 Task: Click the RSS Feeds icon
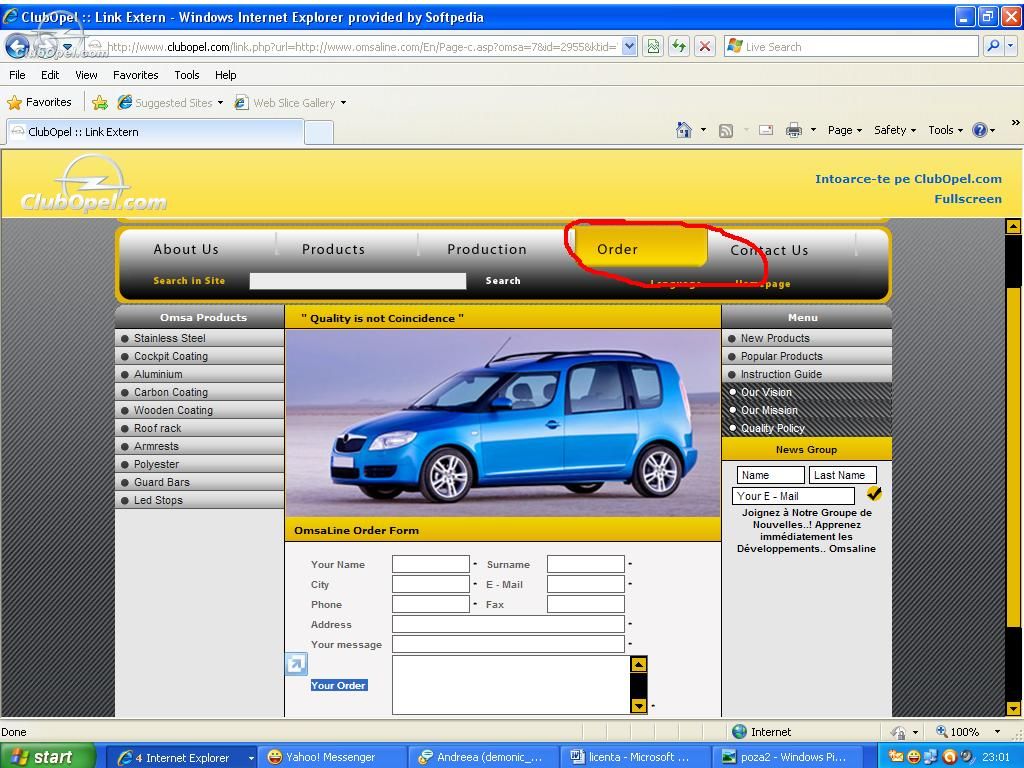point(726,131)
